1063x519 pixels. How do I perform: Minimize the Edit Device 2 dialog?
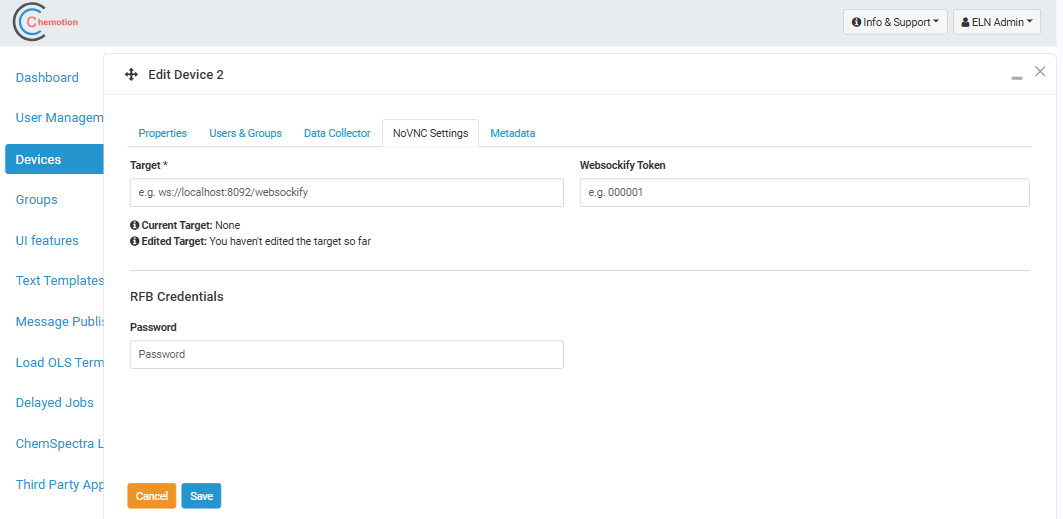pyautogui.click(x=1017, y=77)
